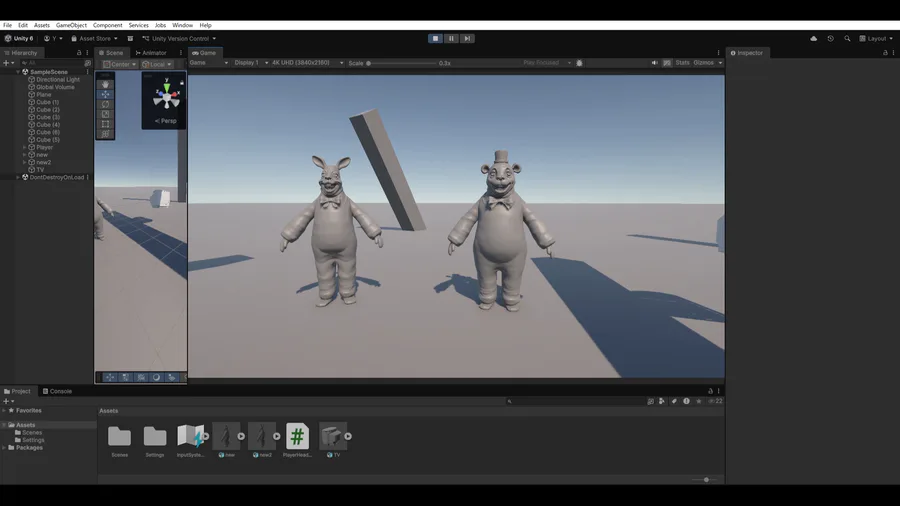Open the Component menu

(x=107, y=25)
